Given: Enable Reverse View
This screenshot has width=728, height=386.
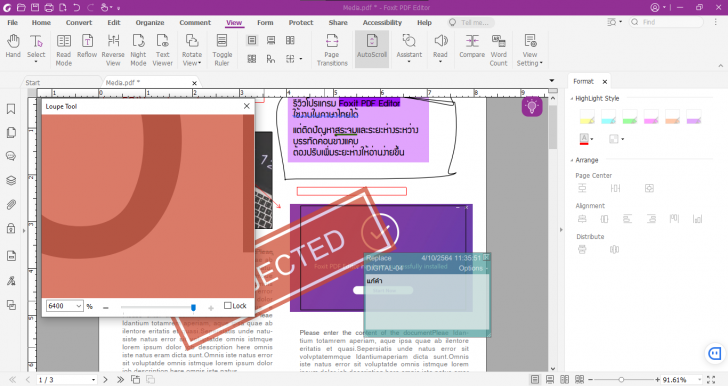Looking at the screenshot, I should pos(113,50).
